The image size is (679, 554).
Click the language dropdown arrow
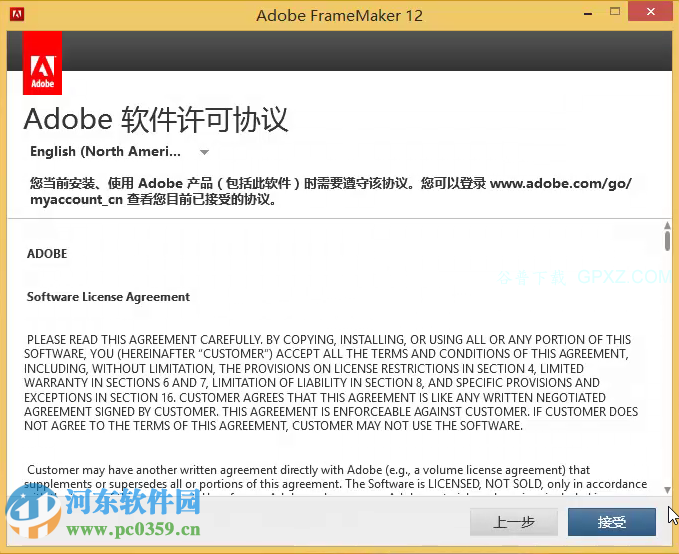click(204, 152)
